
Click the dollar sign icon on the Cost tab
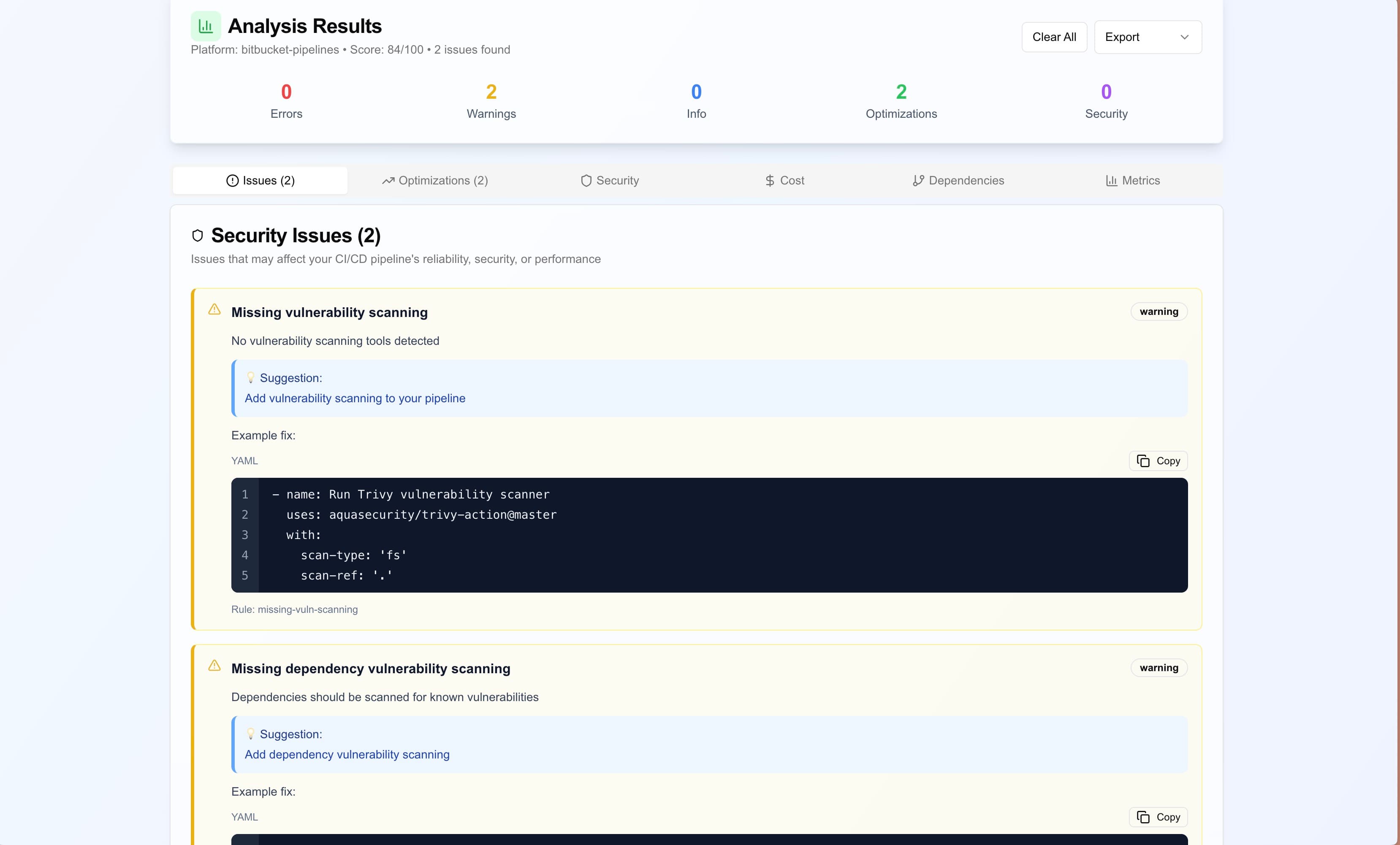(770, 181)
